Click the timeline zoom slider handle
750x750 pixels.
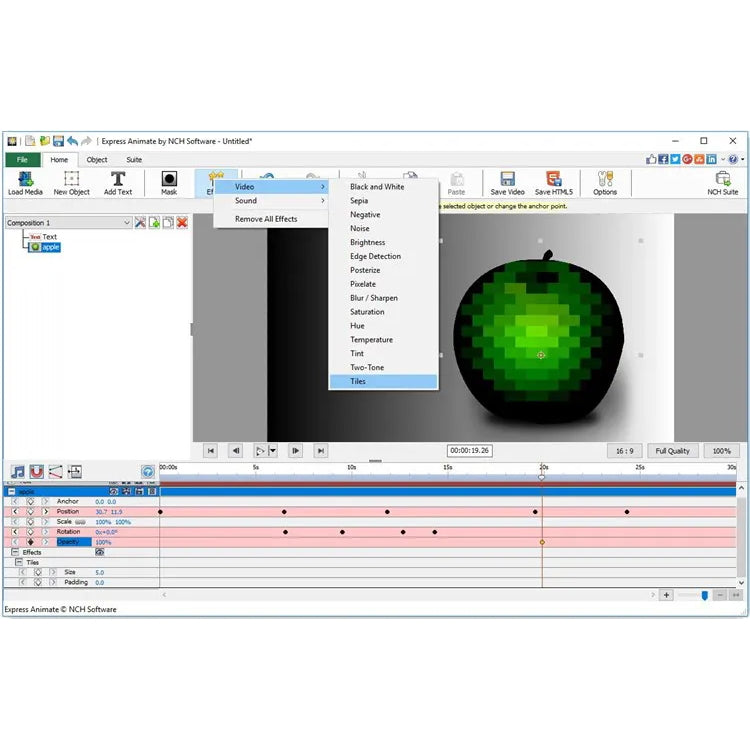click(704, 595)
